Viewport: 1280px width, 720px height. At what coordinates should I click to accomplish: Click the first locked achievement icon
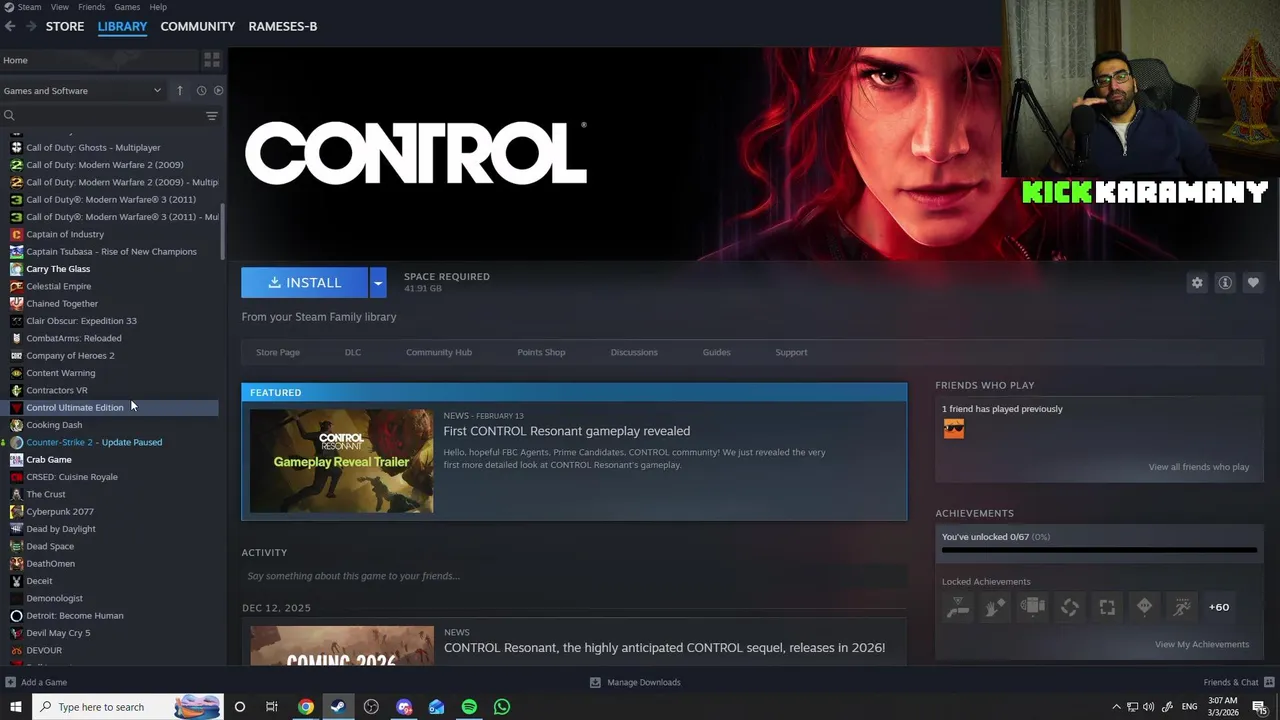[958, 607]
